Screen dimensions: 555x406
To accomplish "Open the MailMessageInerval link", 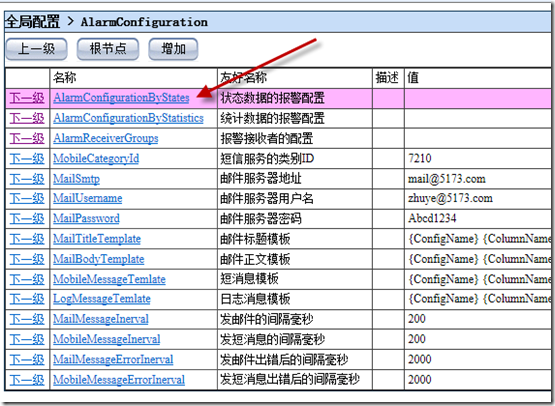I will tap(101, 319).
